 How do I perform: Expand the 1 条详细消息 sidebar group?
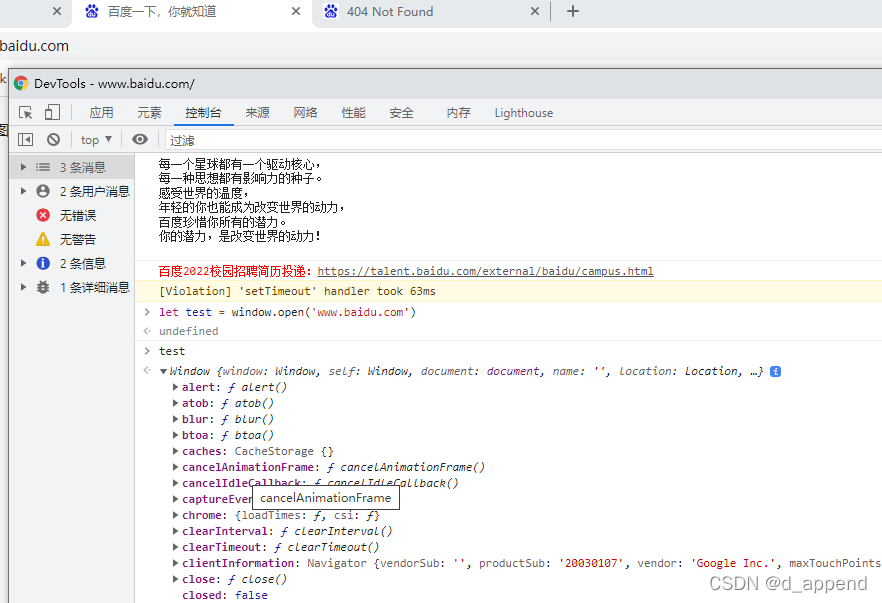click(24, 287)
